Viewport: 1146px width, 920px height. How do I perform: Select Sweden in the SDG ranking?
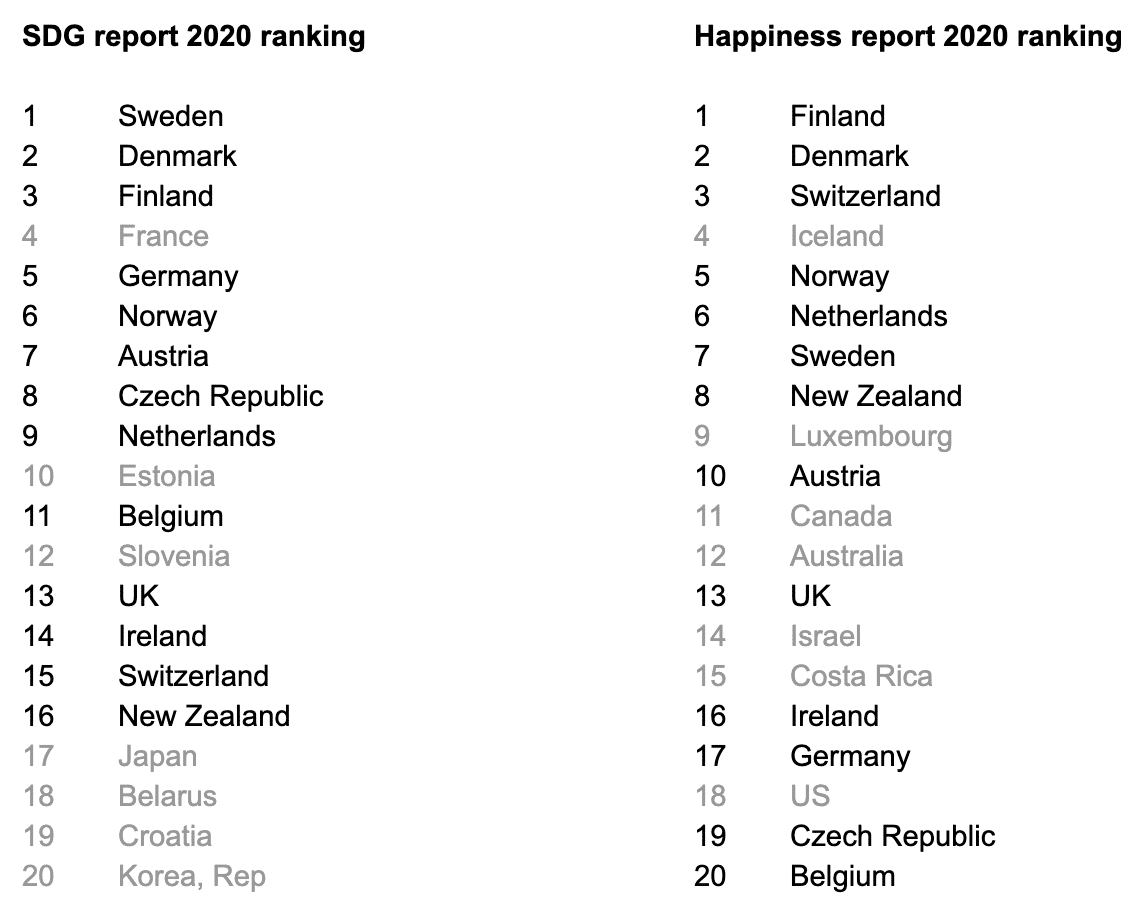(170, 116)
